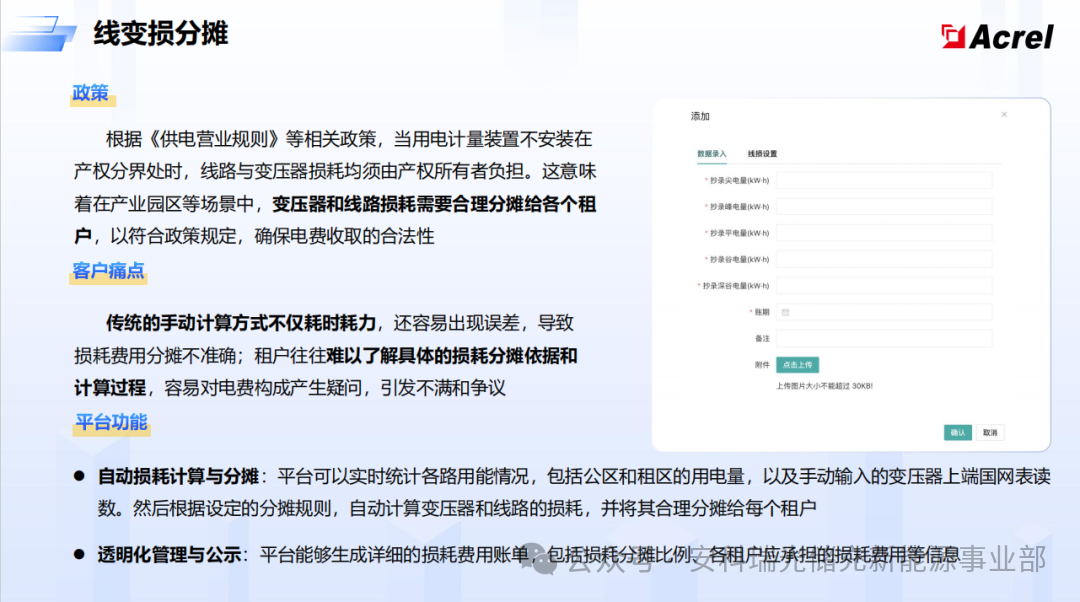Select the 线变损分摊 slide title
Image resolution: width=1080 pixels, height=602 pixels.
160,33
